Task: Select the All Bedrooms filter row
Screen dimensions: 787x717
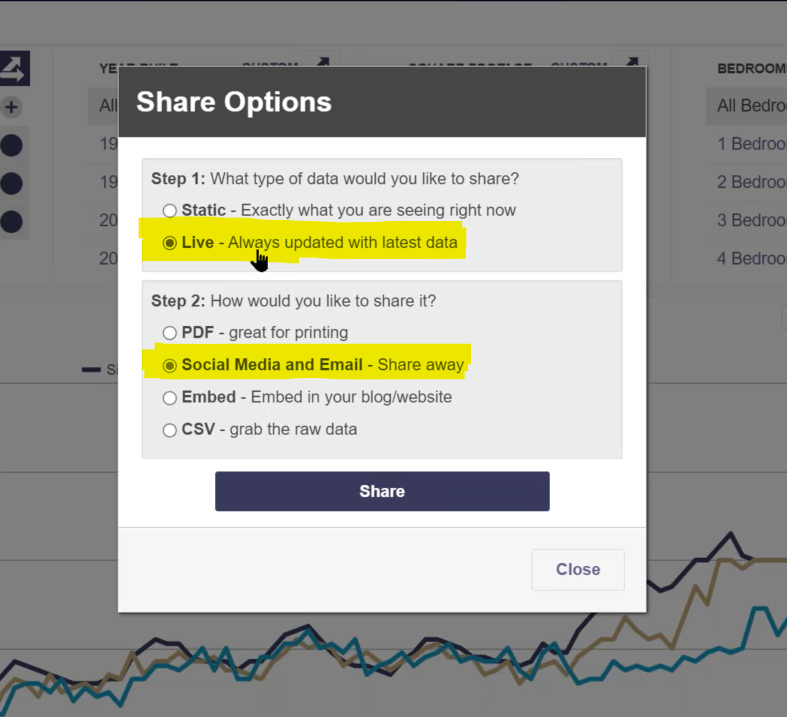Action: (x=746, y=106)
